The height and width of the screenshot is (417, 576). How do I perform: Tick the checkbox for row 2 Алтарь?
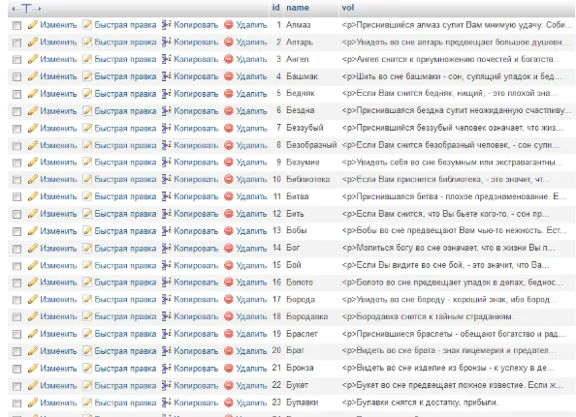(x=17, y=43)
